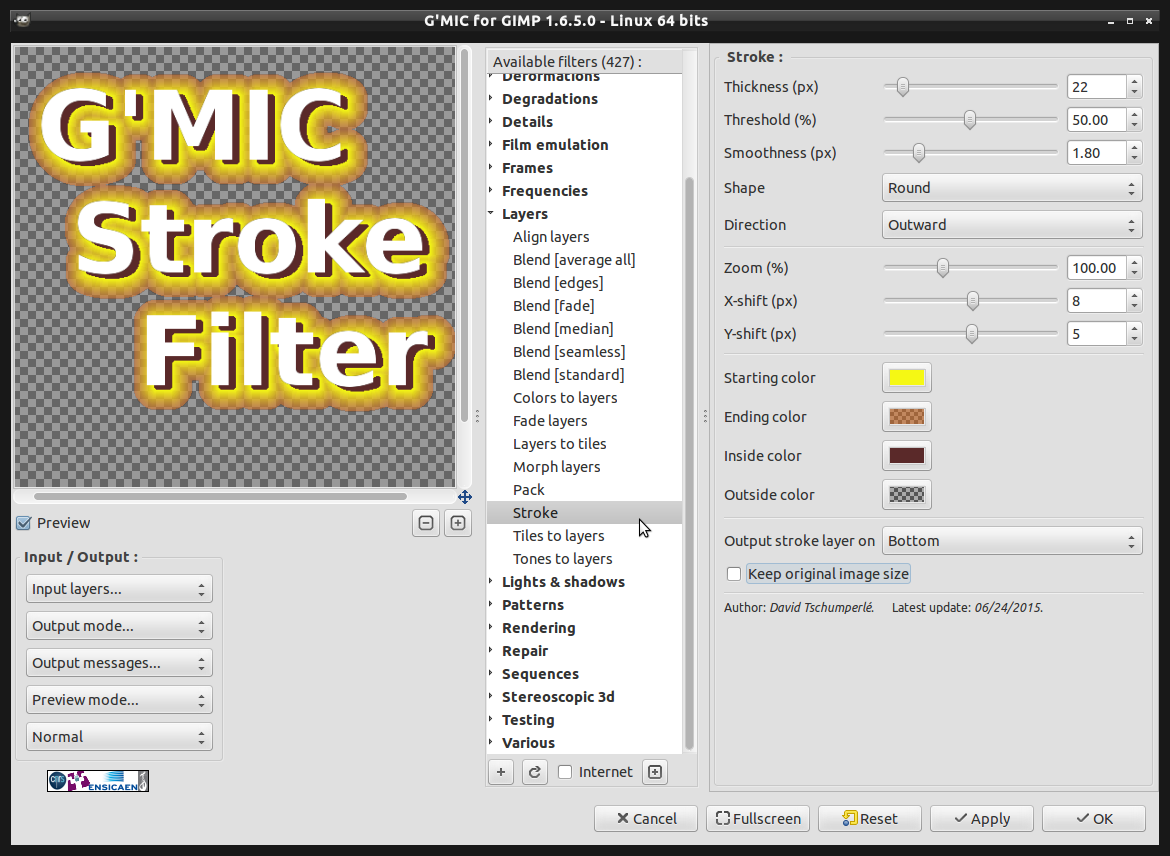Click the Stroke filter preview image
Screen dimensions: 1170x856
(235, 267)
